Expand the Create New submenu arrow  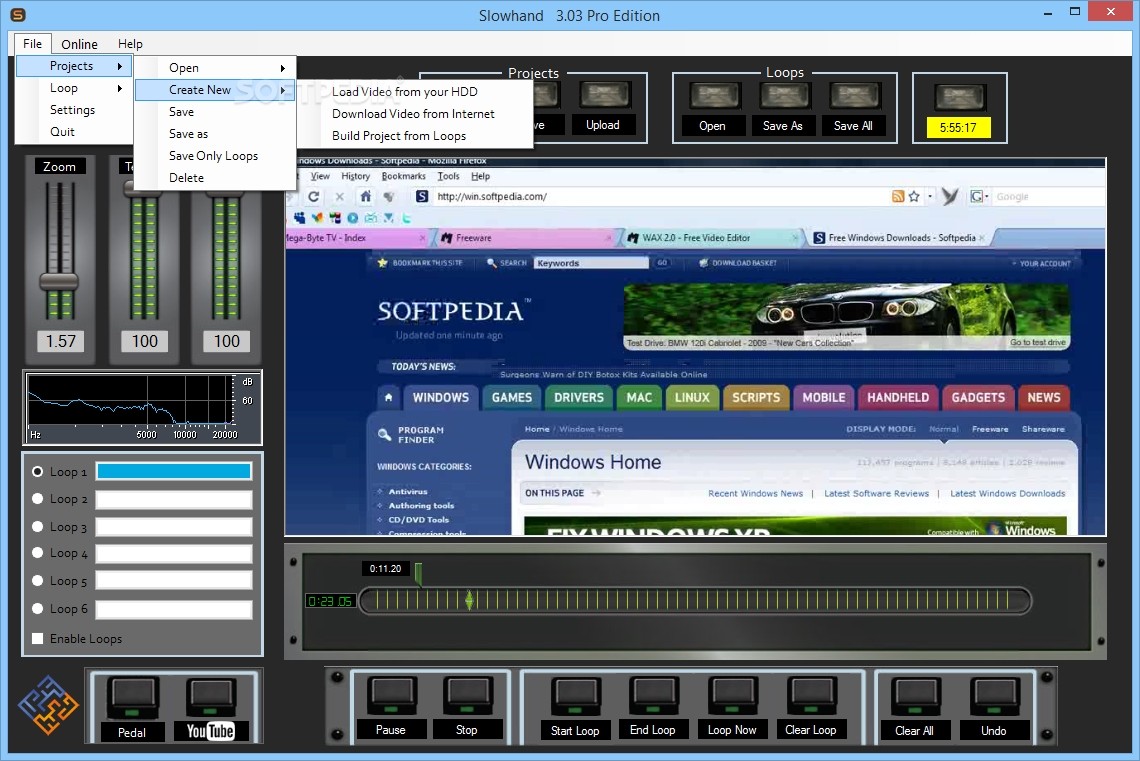[x=283, y=90]
